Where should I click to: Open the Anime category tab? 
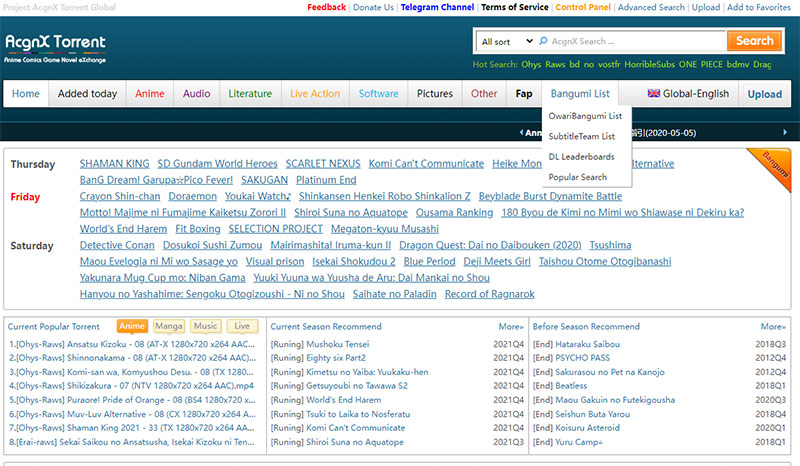coord(150,94)
